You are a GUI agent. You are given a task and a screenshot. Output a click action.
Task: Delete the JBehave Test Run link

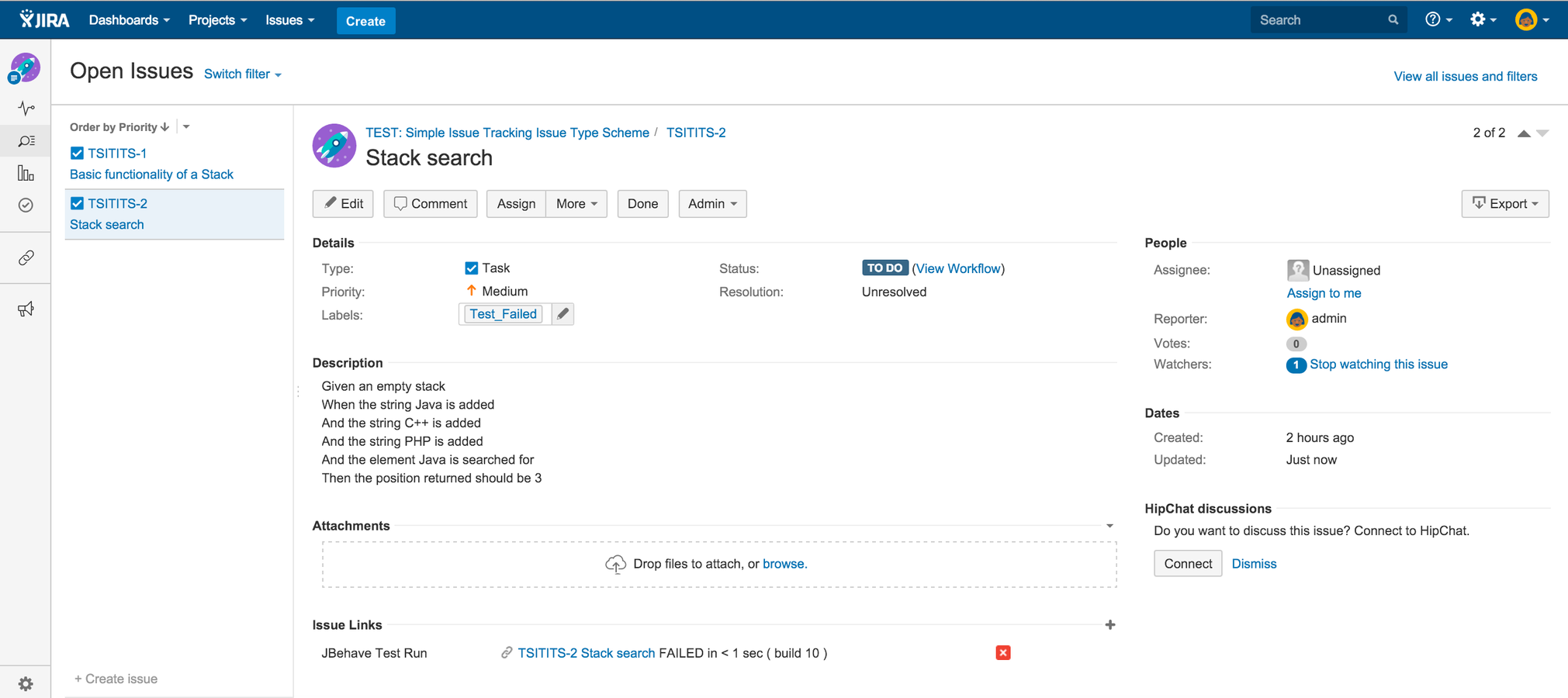click(x=1003, y=653)
